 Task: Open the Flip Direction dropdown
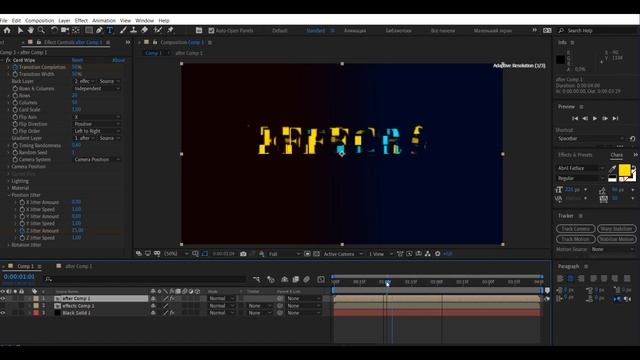tap(97, 124)
